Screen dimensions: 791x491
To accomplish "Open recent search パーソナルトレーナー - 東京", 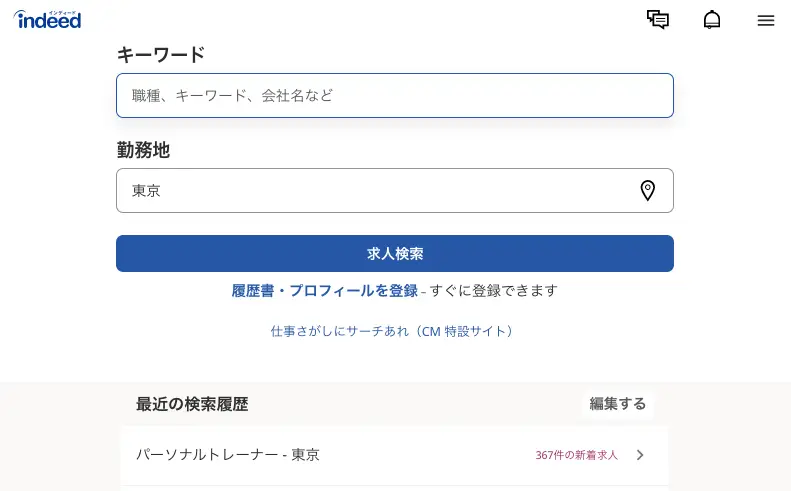I will (394, 455).
